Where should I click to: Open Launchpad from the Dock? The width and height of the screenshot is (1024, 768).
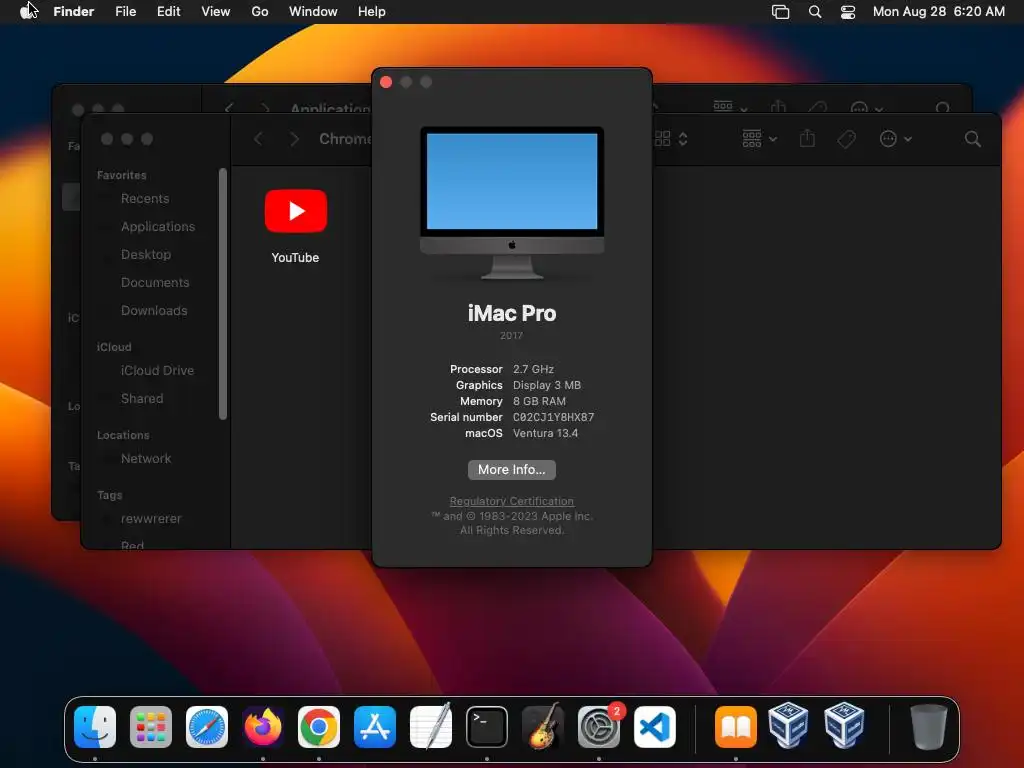[151, 727]
